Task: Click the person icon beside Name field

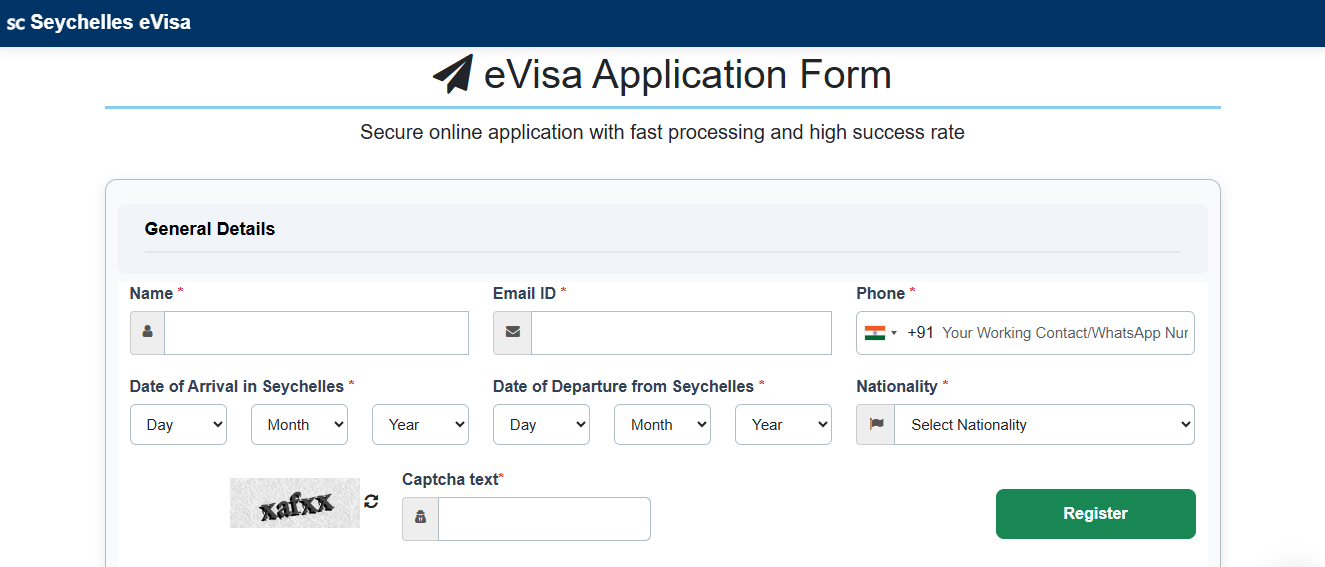Action: tap(148, 333)
